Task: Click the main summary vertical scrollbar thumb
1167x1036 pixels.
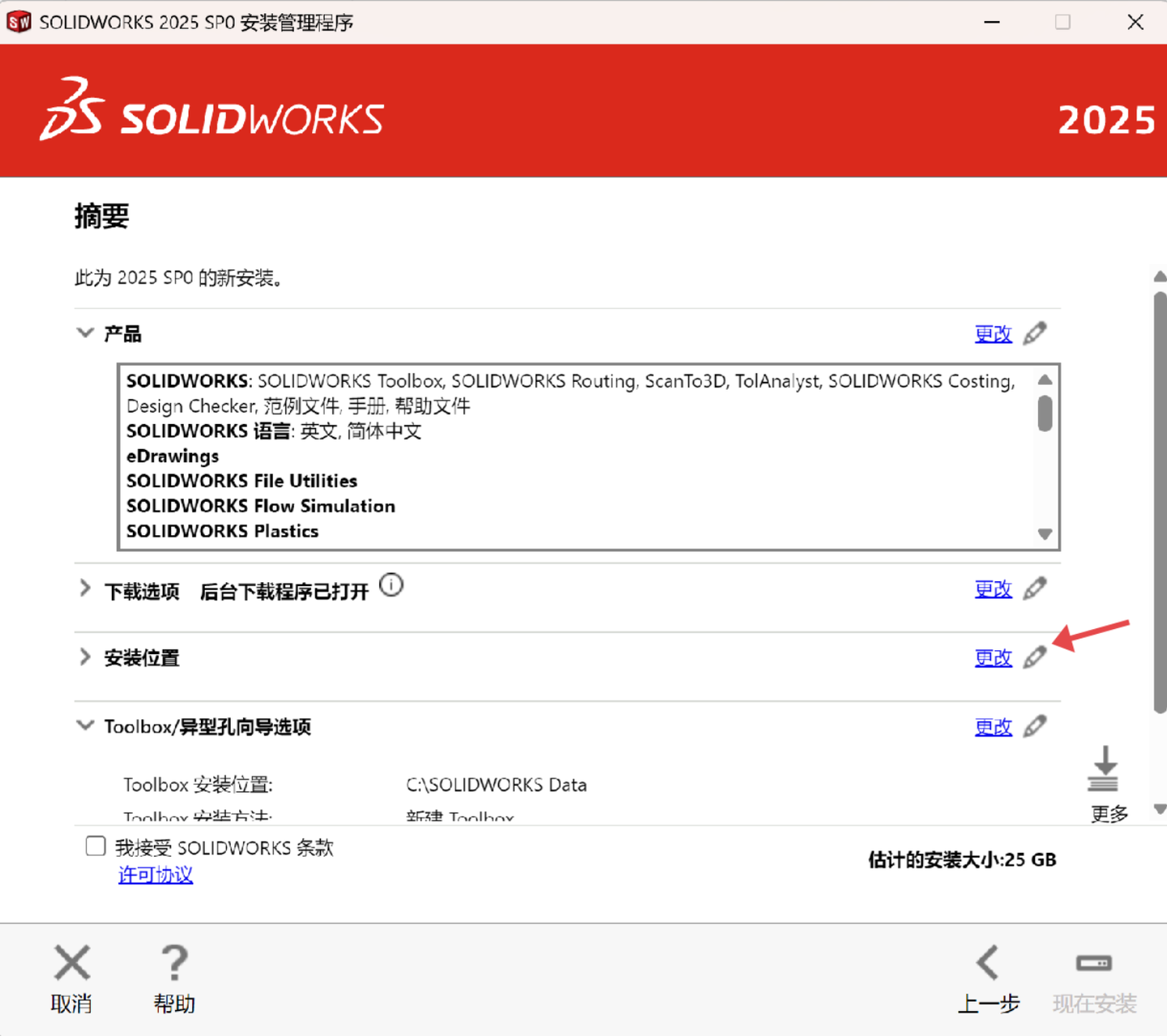Action: pos(1160,503)
